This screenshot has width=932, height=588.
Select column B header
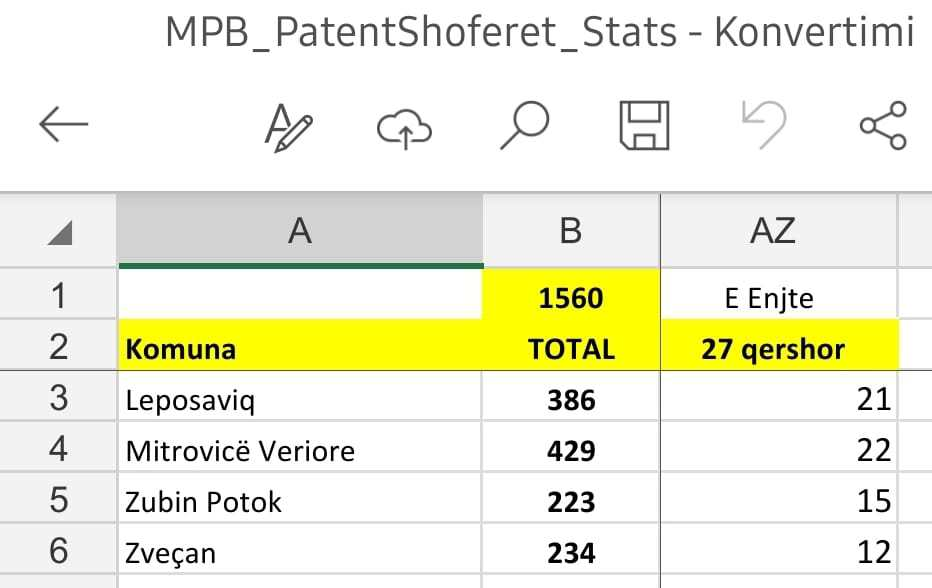coord(571,231)
